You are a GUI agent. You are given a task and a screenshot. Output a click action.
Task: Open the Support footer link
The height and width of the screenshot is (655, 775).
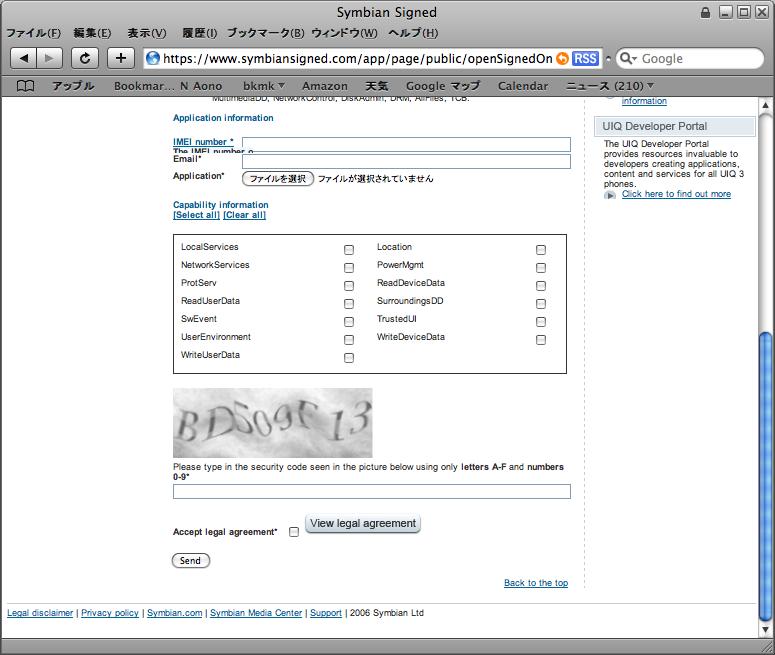pos(326,613)
